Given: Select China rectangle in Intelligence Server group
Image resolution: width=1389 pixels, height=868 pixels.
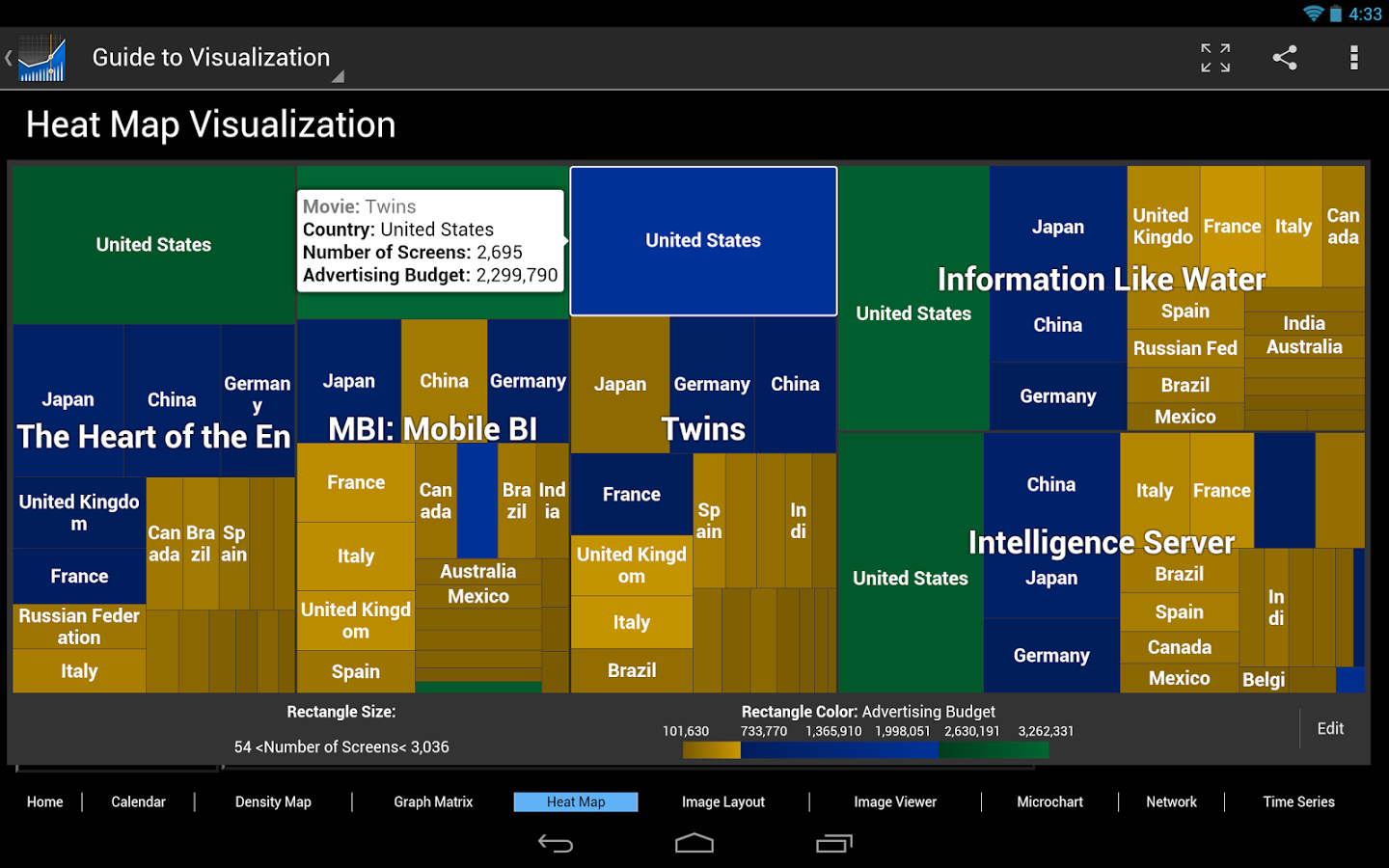Looking at the screenshot, I should [1051, 484].
